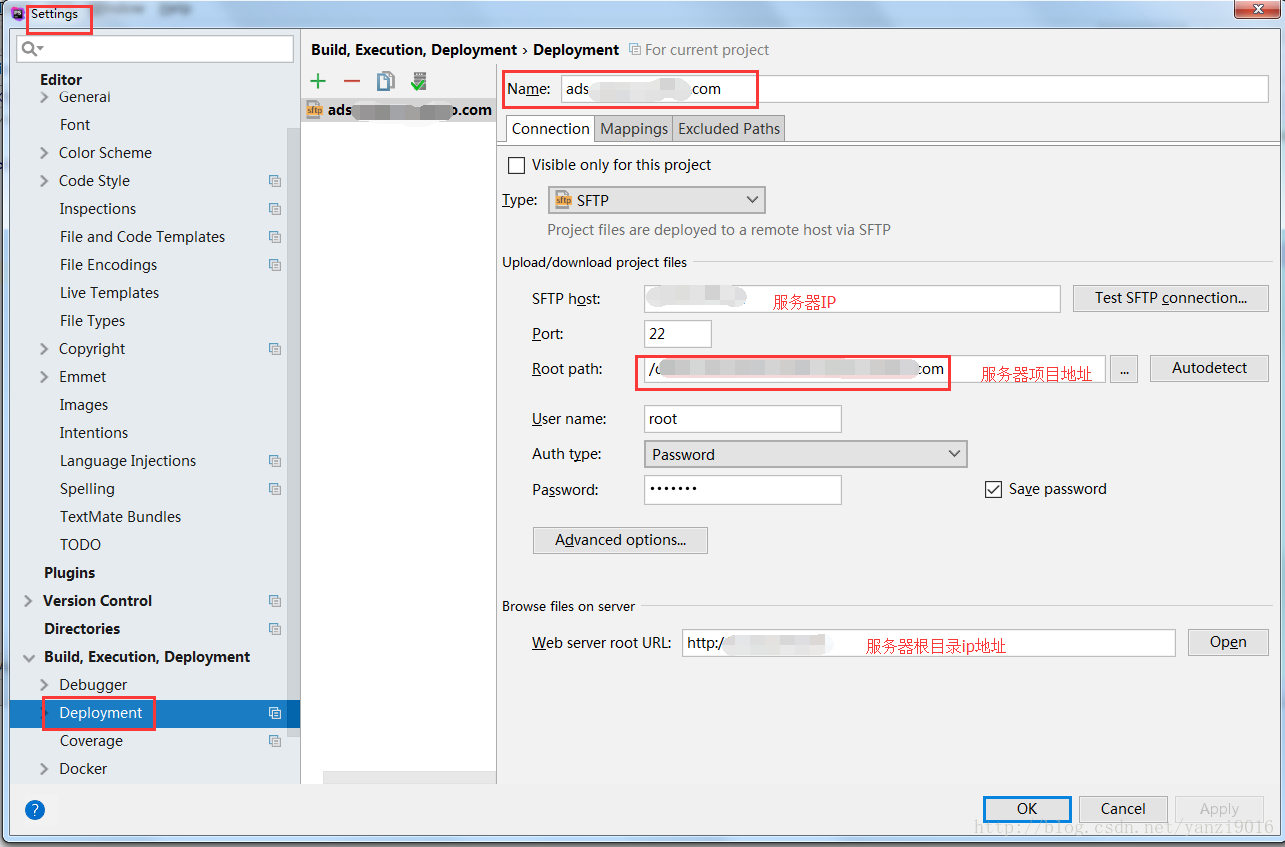Expand the Version Control node
This screenshot has height=847, width=1285.
pos(28,601)
